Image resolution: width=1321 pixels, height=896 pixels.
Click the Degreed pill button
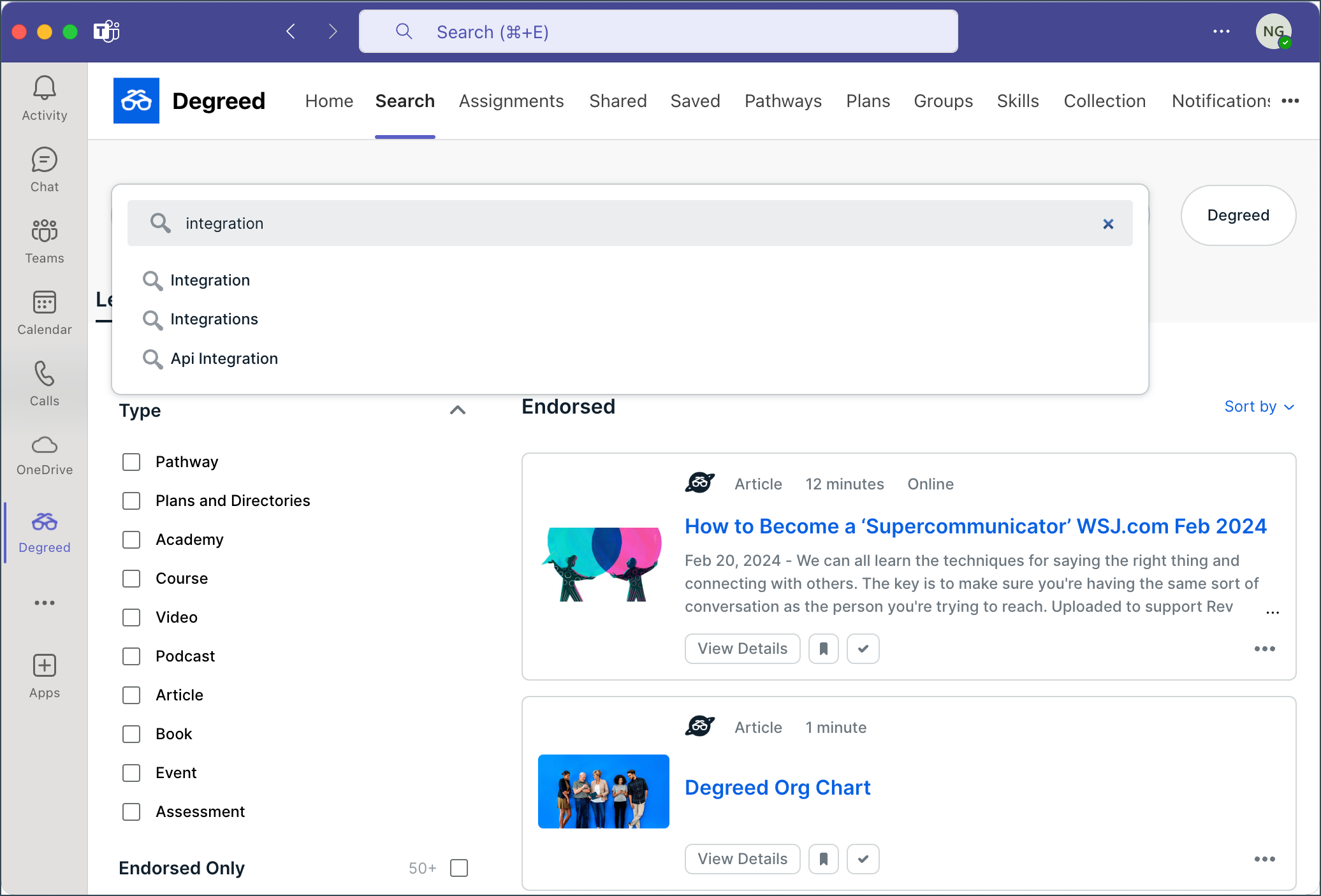1238,215
